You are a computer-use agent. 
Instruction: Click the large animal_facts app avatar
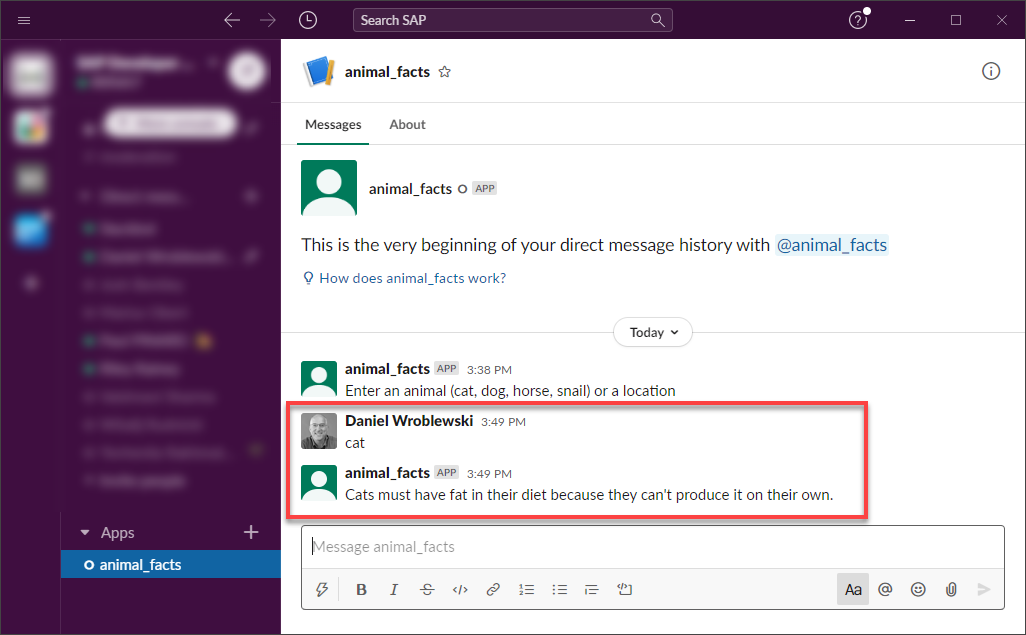pos(328,188)
